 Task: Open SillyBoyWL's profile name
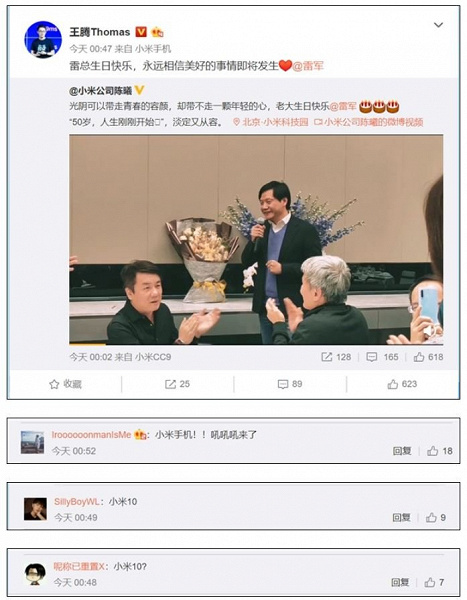(x=77, y=502)
